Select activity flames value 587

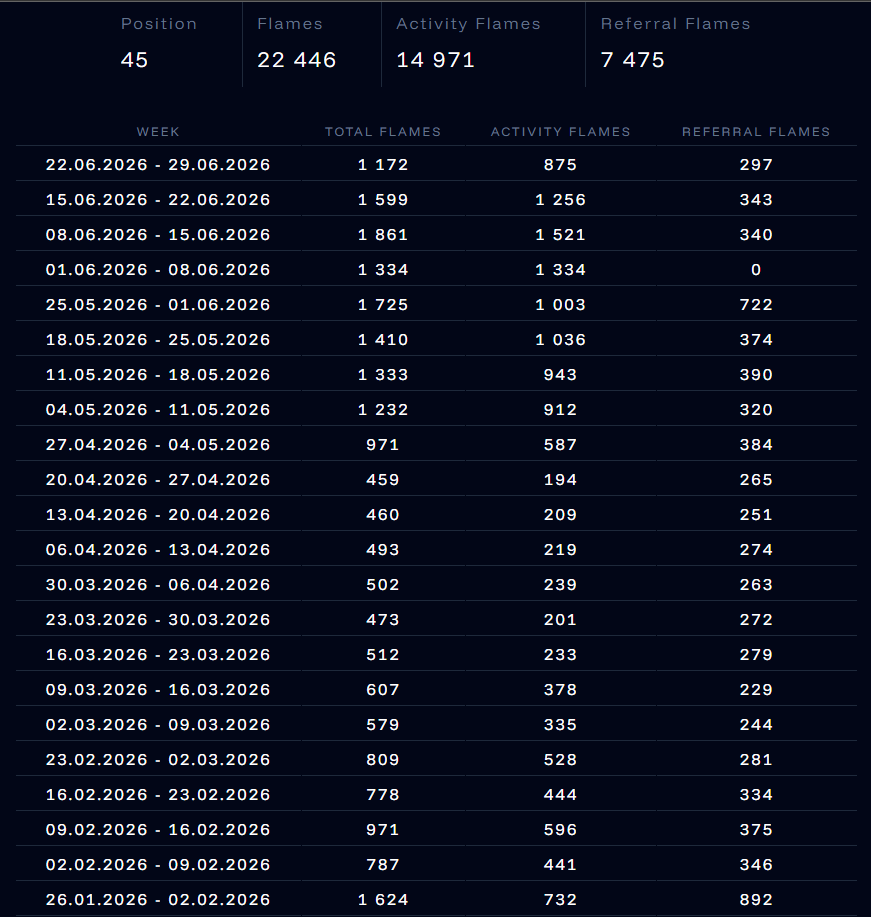(x=560, y=444)
